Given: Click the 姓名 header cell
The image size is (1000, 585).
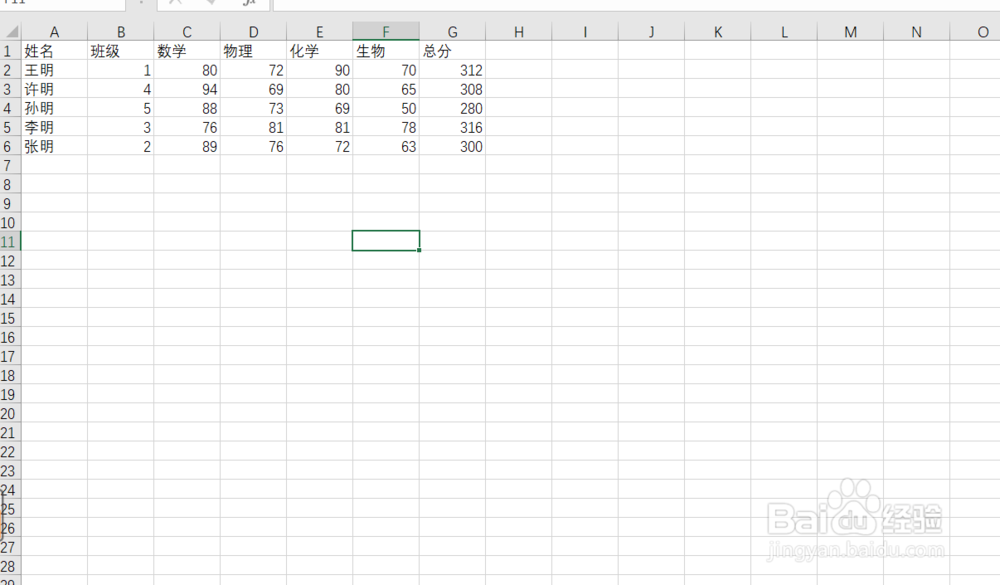Looking at the screenshot, I should click(x=54, y=50).
